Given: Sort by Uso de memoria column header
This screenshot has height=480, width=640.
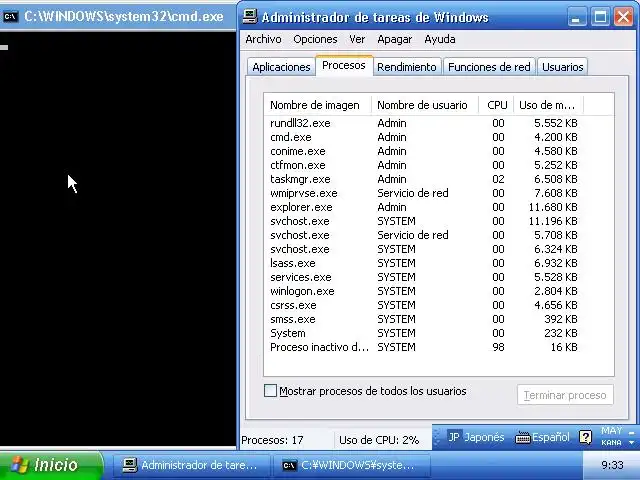Looking at the screenshot, I should click(x=548, y=105).
